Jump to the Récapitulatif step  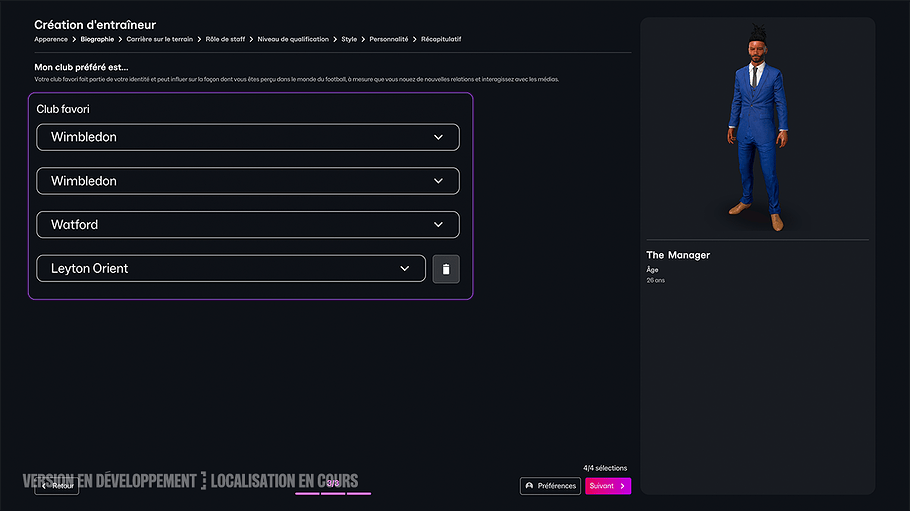tap(441, 39)
